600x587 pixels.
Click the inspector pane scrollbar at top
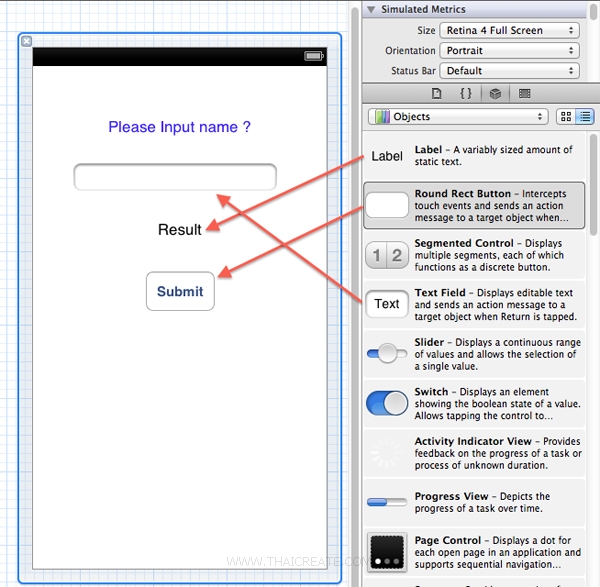[593, 11]
